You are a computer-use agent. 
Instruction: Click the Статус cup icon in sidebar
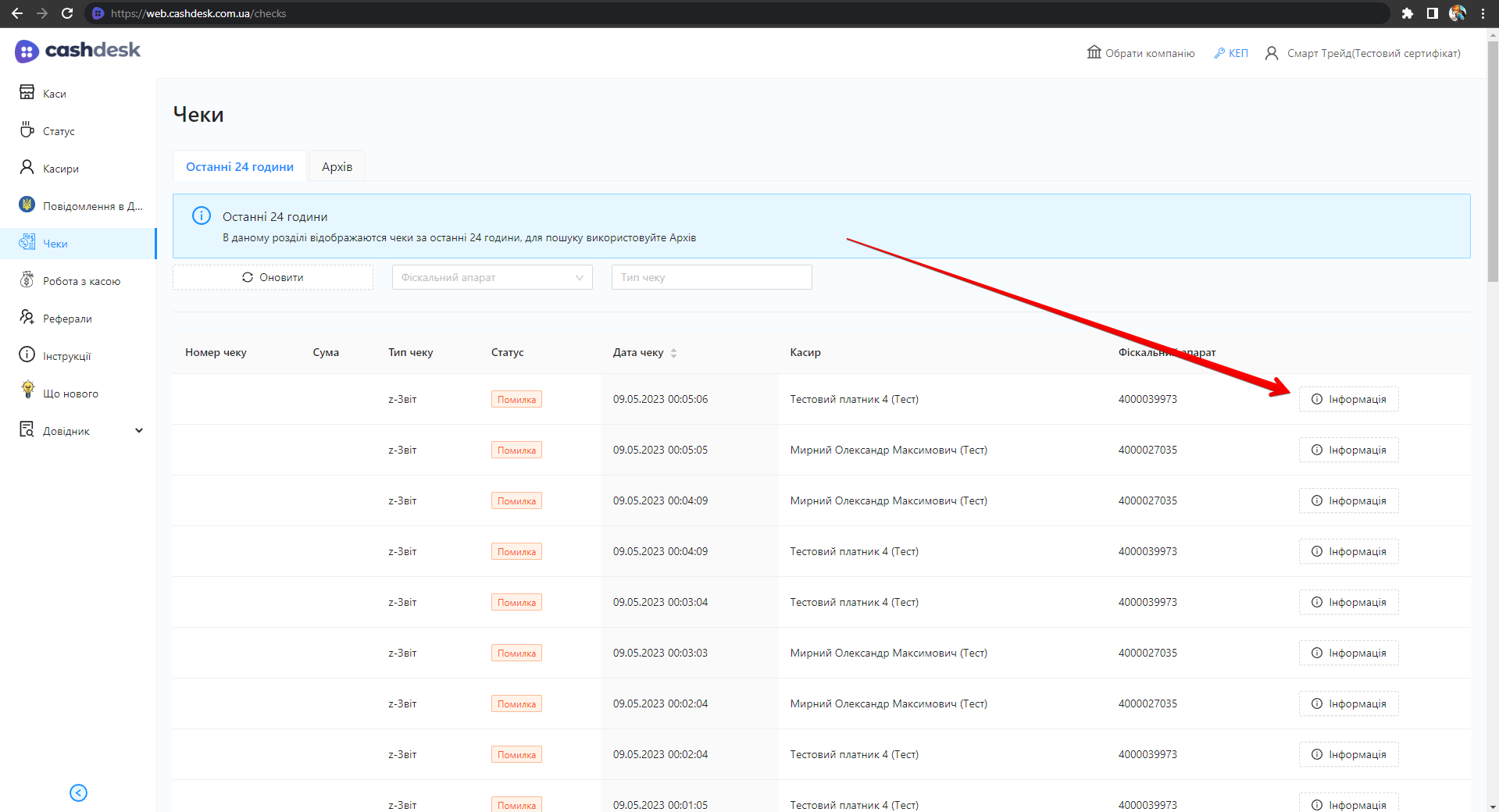click(27, 130)
